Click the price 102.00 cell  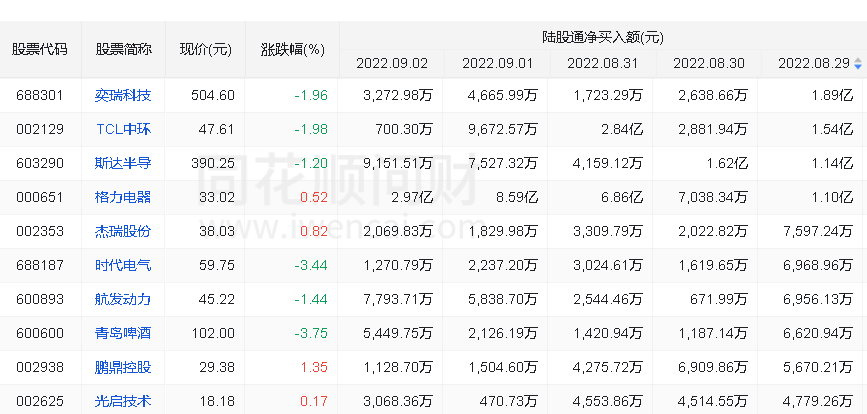pos(213,333)
